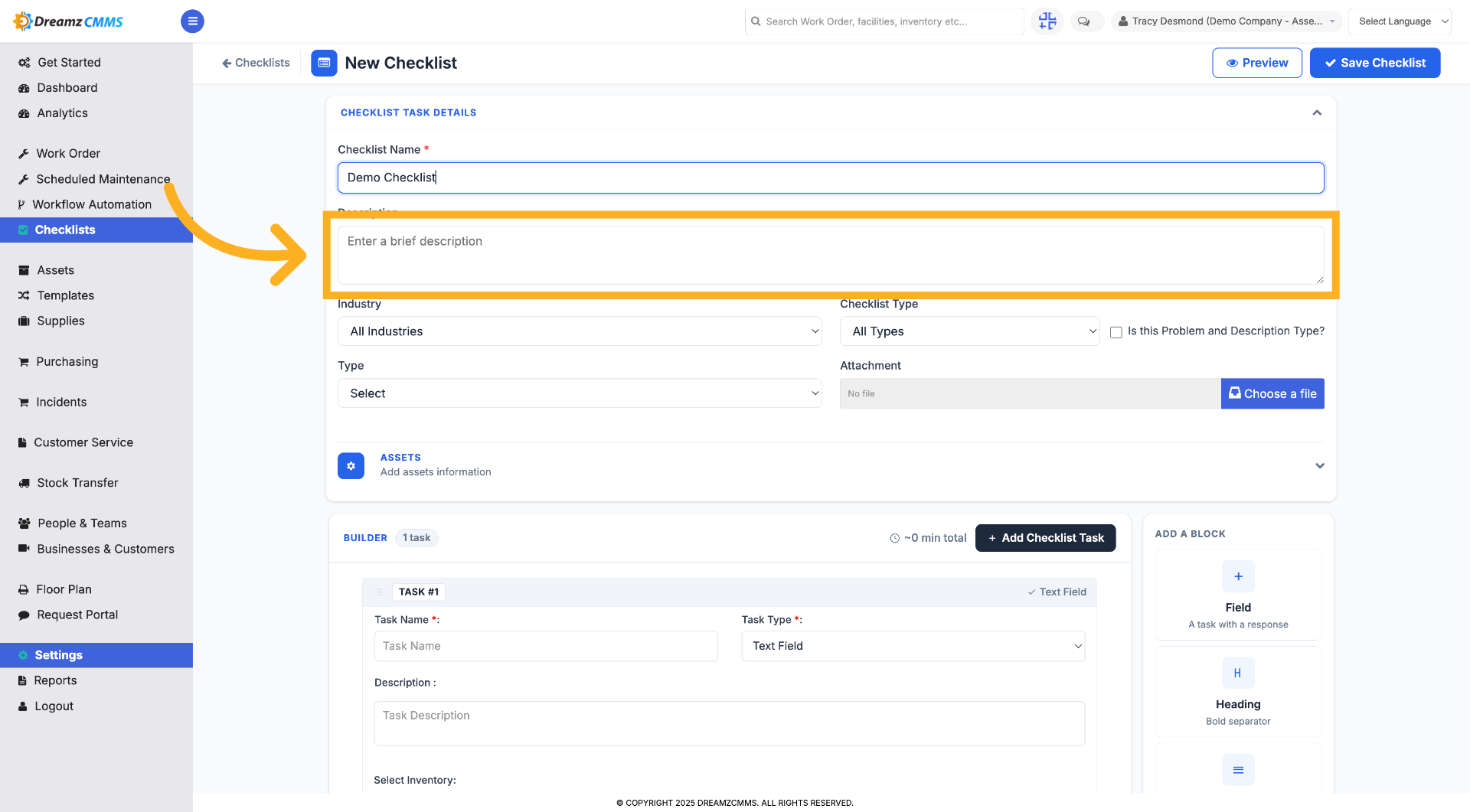Click the Add Checklist Task button
The width and height of the screenshot is (1470, 812).
tap(1045, 538)
